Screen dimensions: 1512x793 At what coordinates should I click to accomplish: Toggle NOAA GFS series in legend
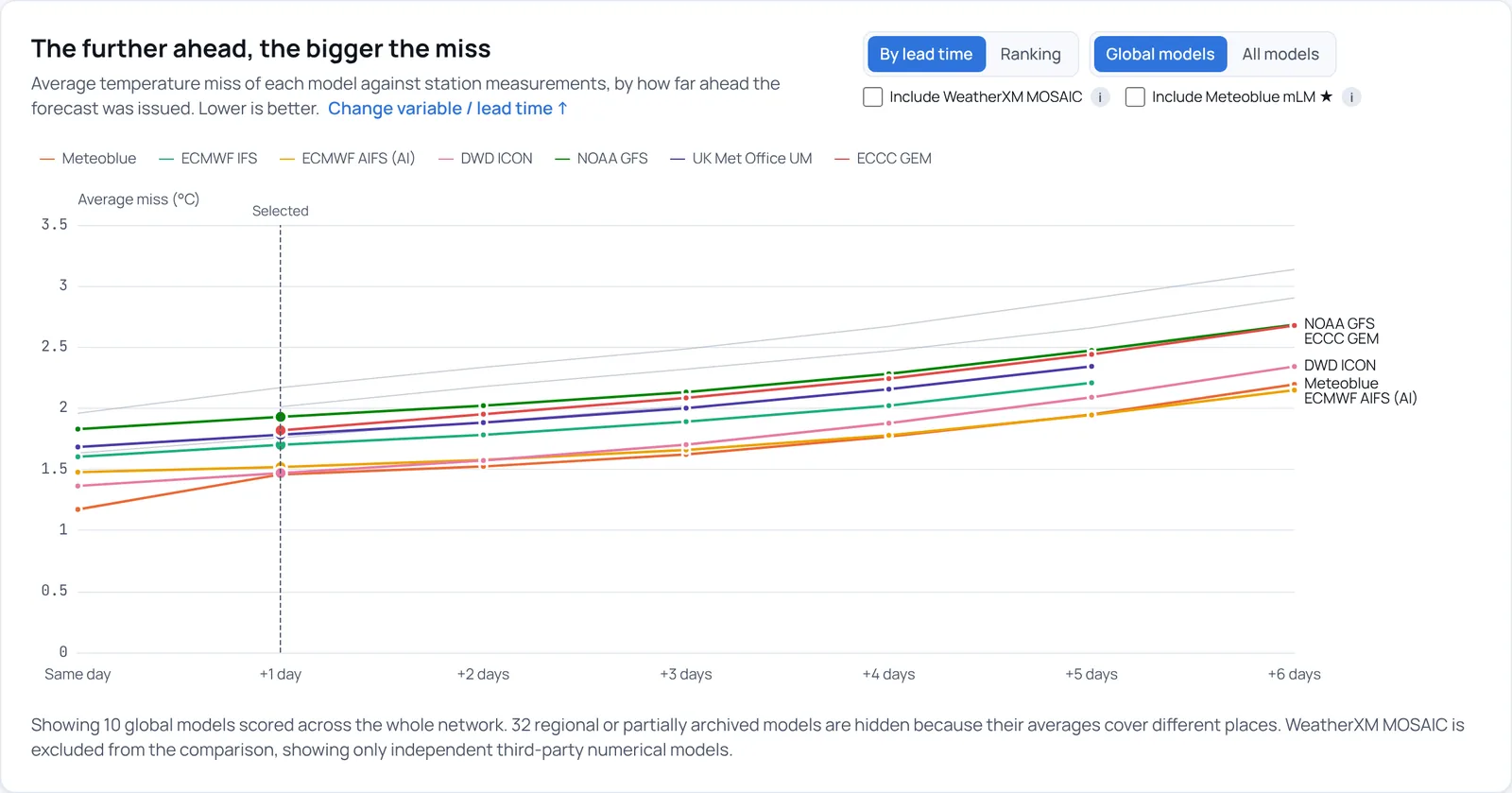click(x=601, y=159)
